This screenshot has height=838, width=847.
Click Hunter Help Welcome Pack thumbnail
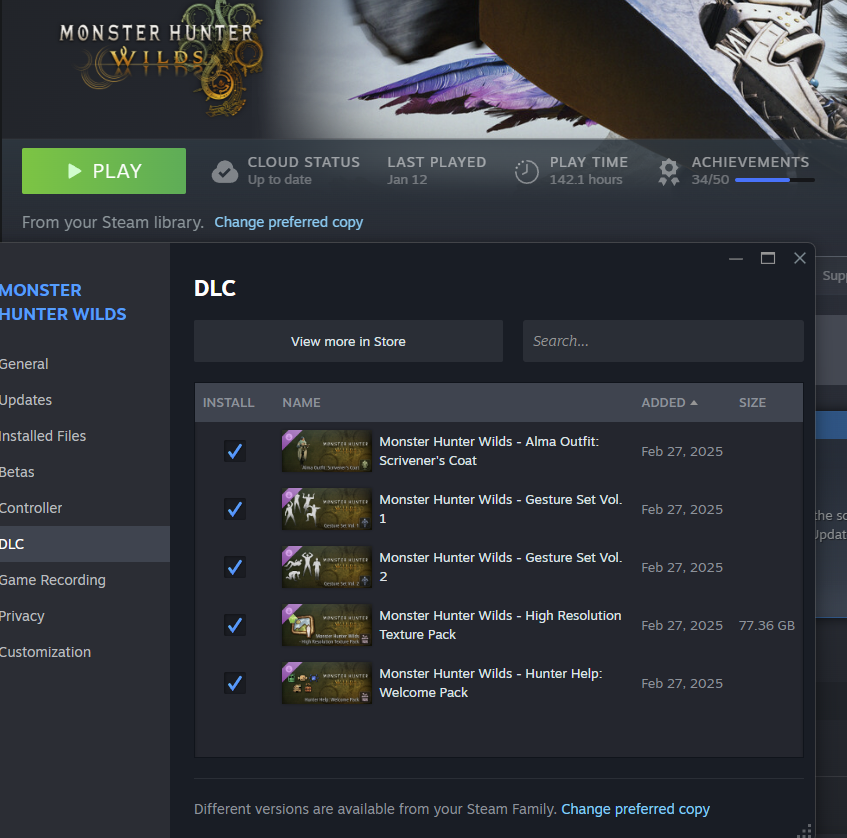point(327,683)
